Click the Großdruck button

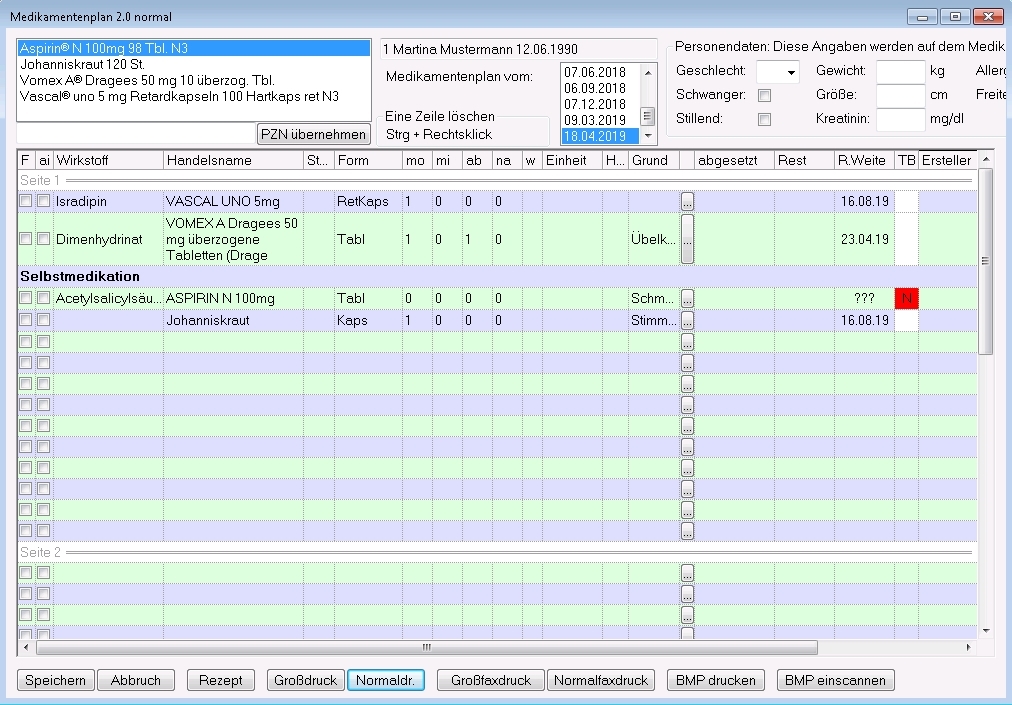tap(305, 680)
